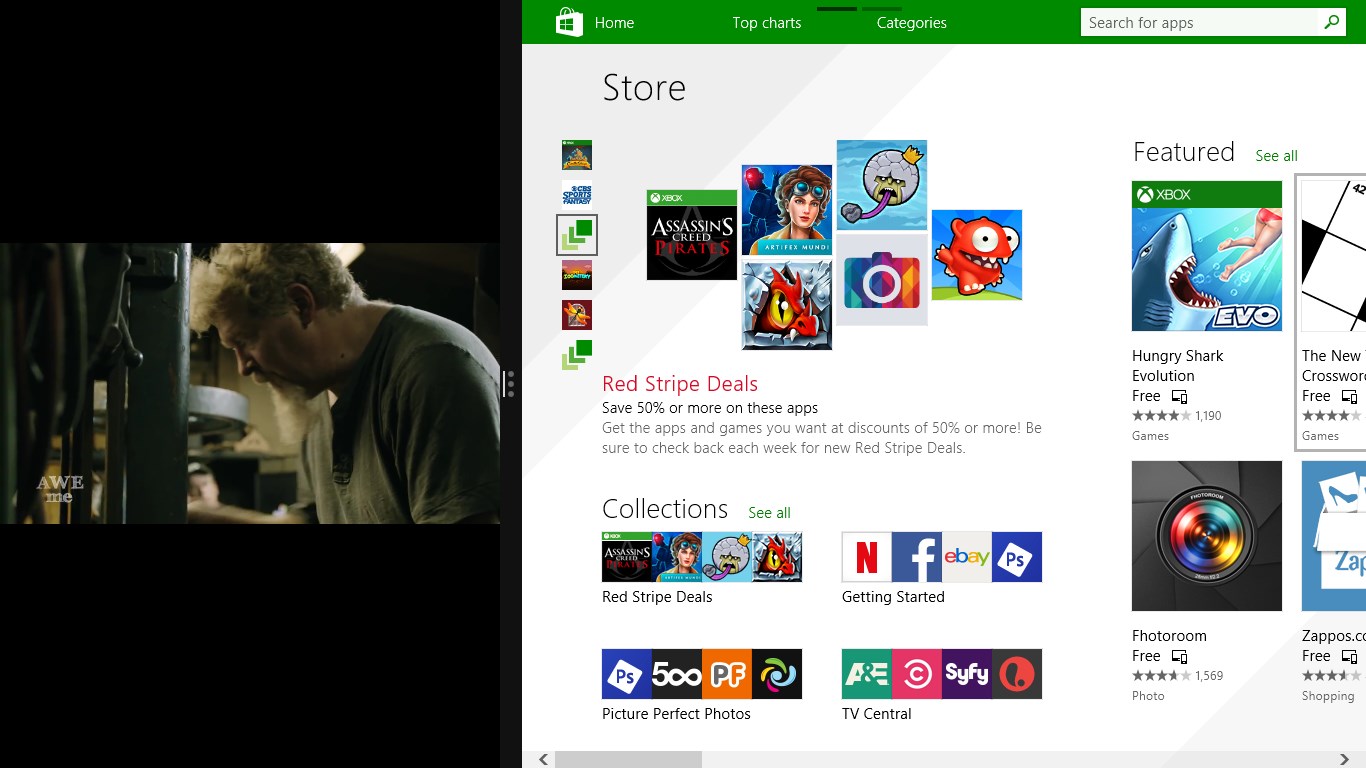Click the magnifier search icon
This screenshot has height=768, width=1366.
tap(1331, 22)
